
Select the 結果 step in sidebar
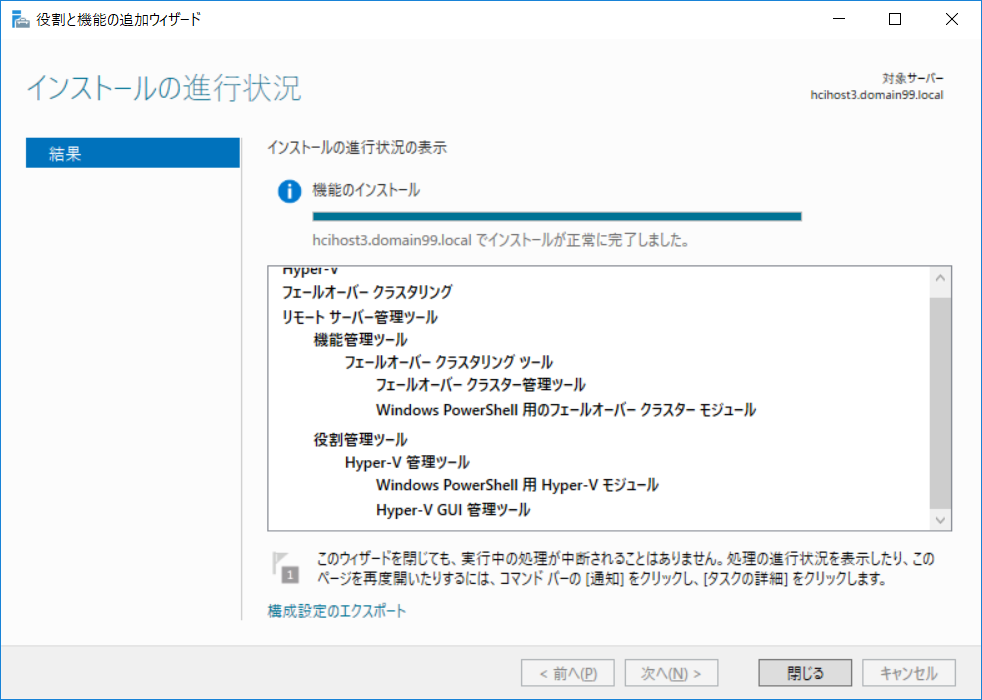133,153
